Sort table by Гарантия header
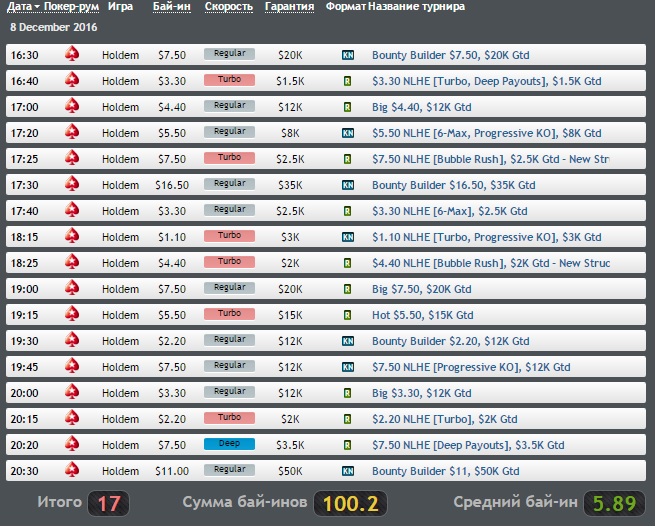 pos(289,7)
